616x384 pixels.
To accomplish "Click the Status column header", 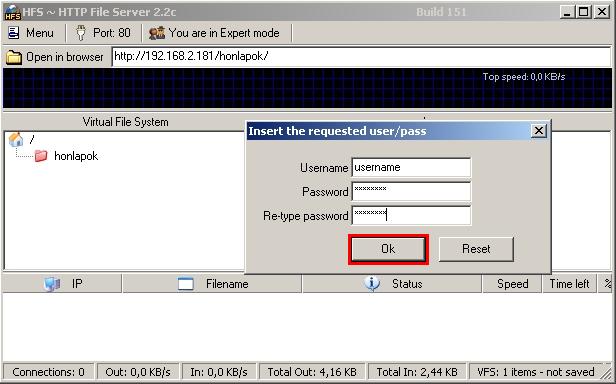I will coord(392,284).
